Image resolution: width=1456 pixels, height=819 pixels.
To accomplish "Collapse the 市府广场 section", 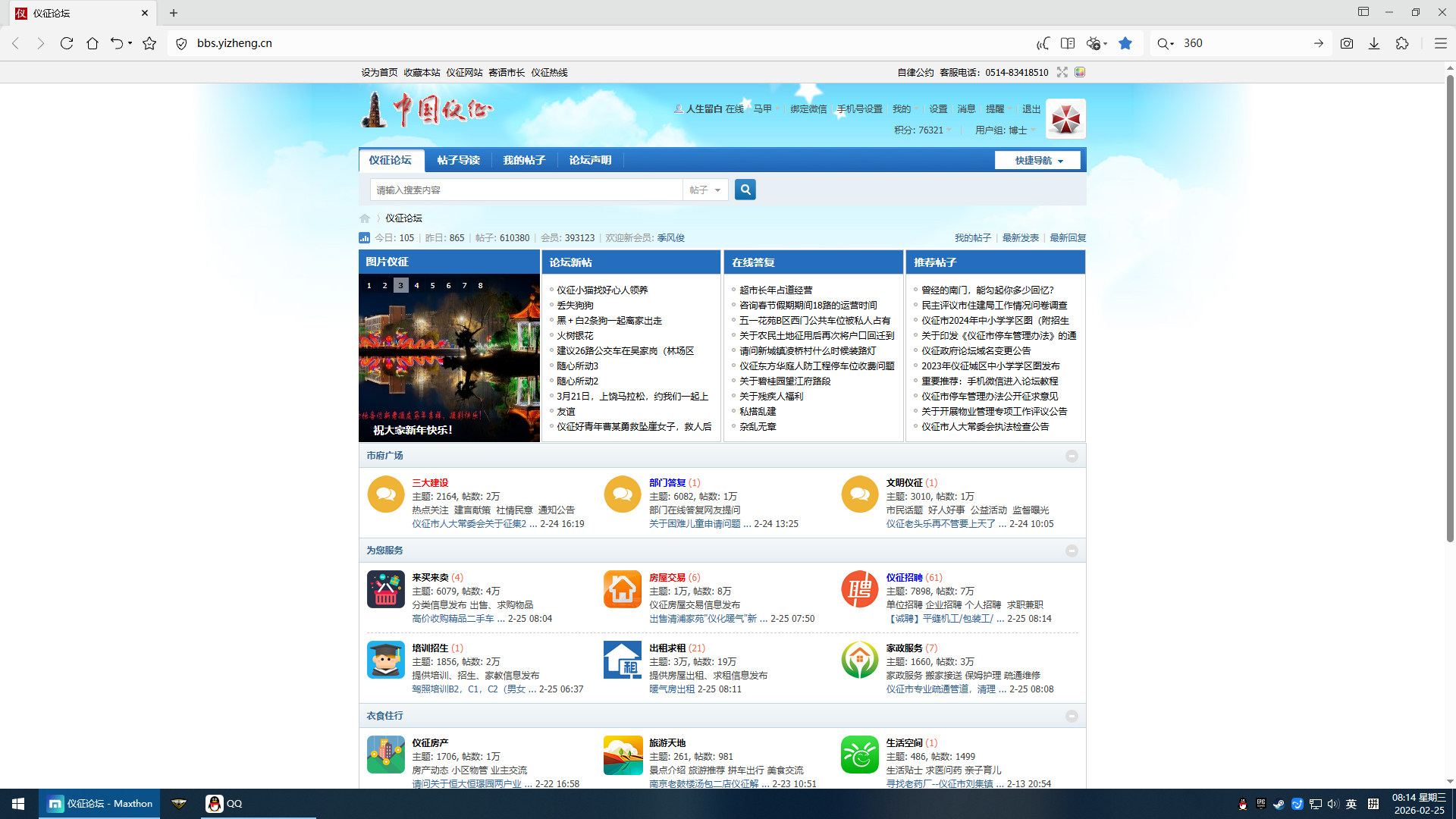I will (x=1072, y=456).
